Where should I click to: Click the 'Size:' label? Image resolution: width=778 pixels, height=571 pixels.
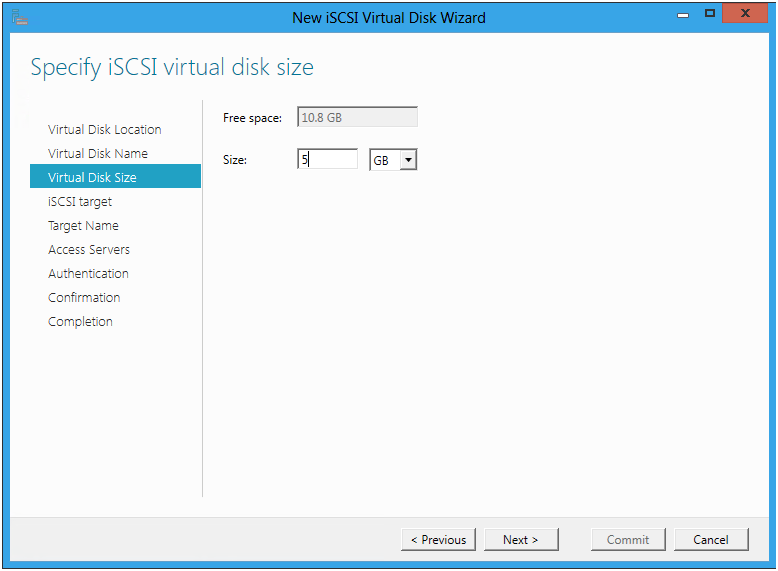pos(235,160)
